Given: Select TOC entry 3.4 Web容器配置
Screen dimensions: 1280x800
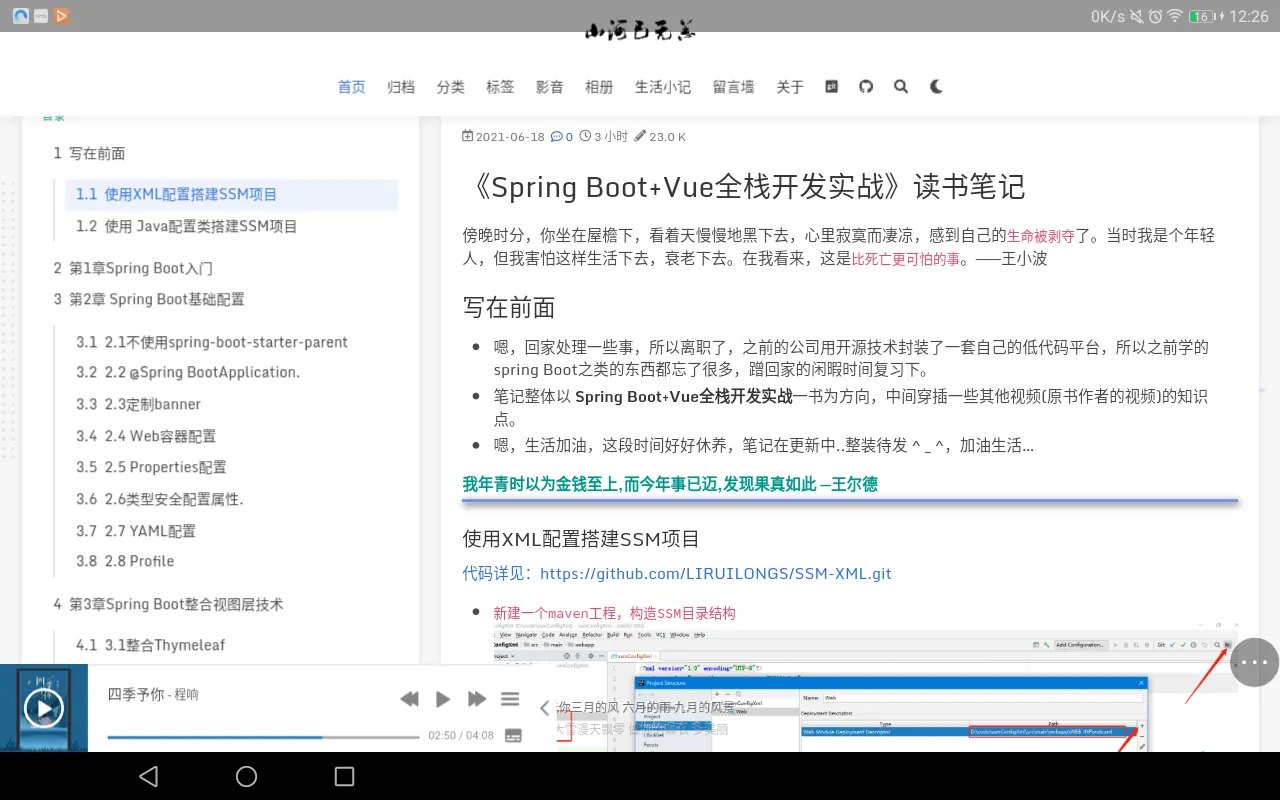Looking at the screenshot, I should coord(146,436).
